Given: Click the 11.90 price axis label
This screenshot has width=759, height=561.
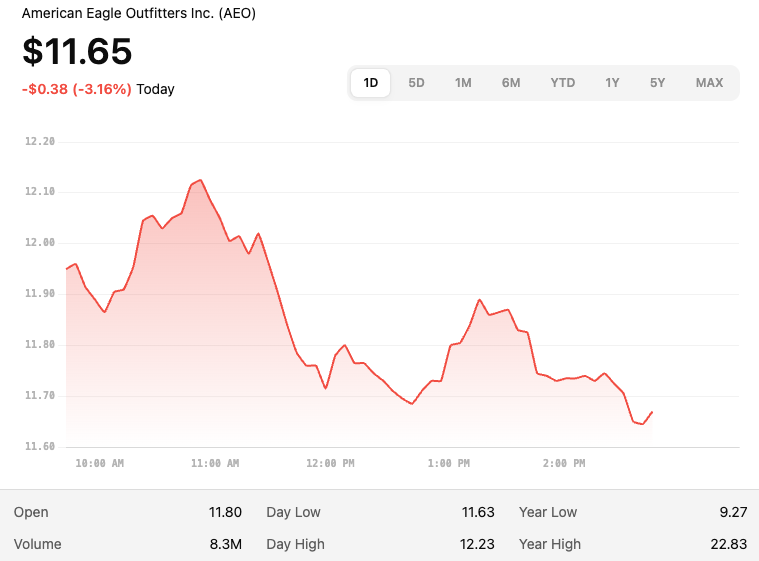Looking at the screenshot, I should pyautogui.click(x=40, y=293).
